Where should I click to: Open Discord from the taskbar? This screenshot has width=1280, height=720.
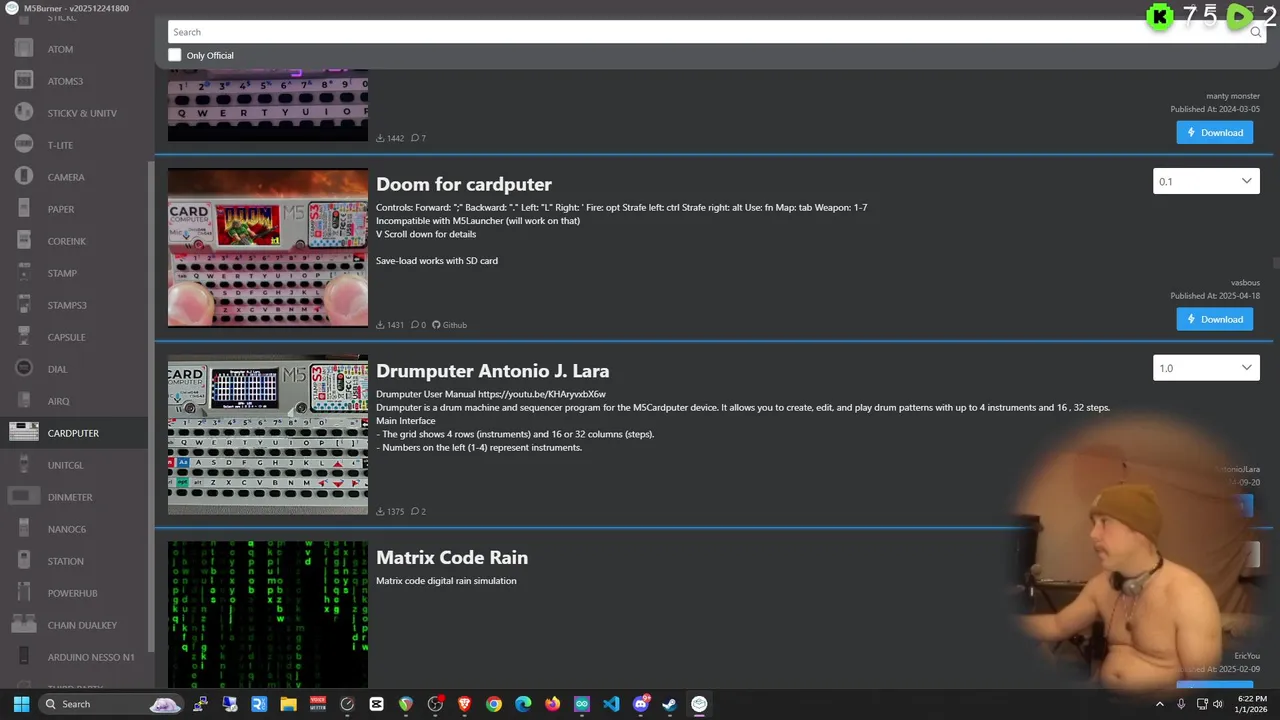(x=641, y=704)
